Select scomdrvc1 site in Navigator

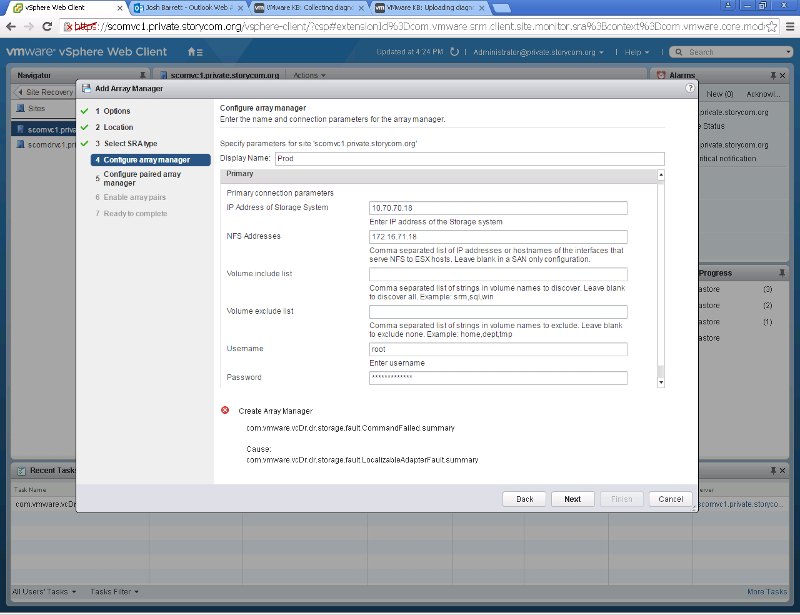(x=44, y=145)
